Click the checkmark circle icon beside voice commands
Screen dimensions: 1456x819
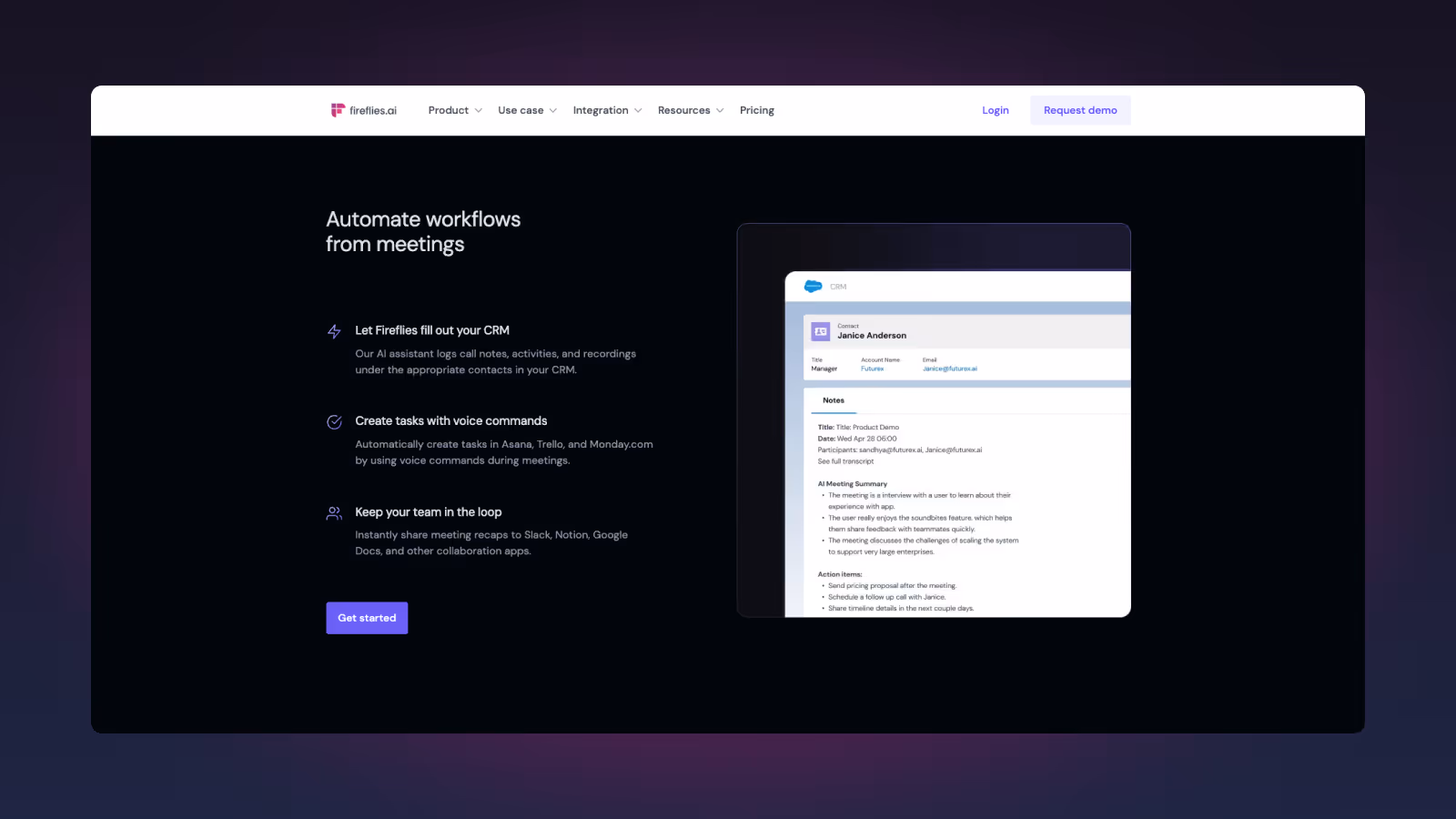(x=334, y=421)
